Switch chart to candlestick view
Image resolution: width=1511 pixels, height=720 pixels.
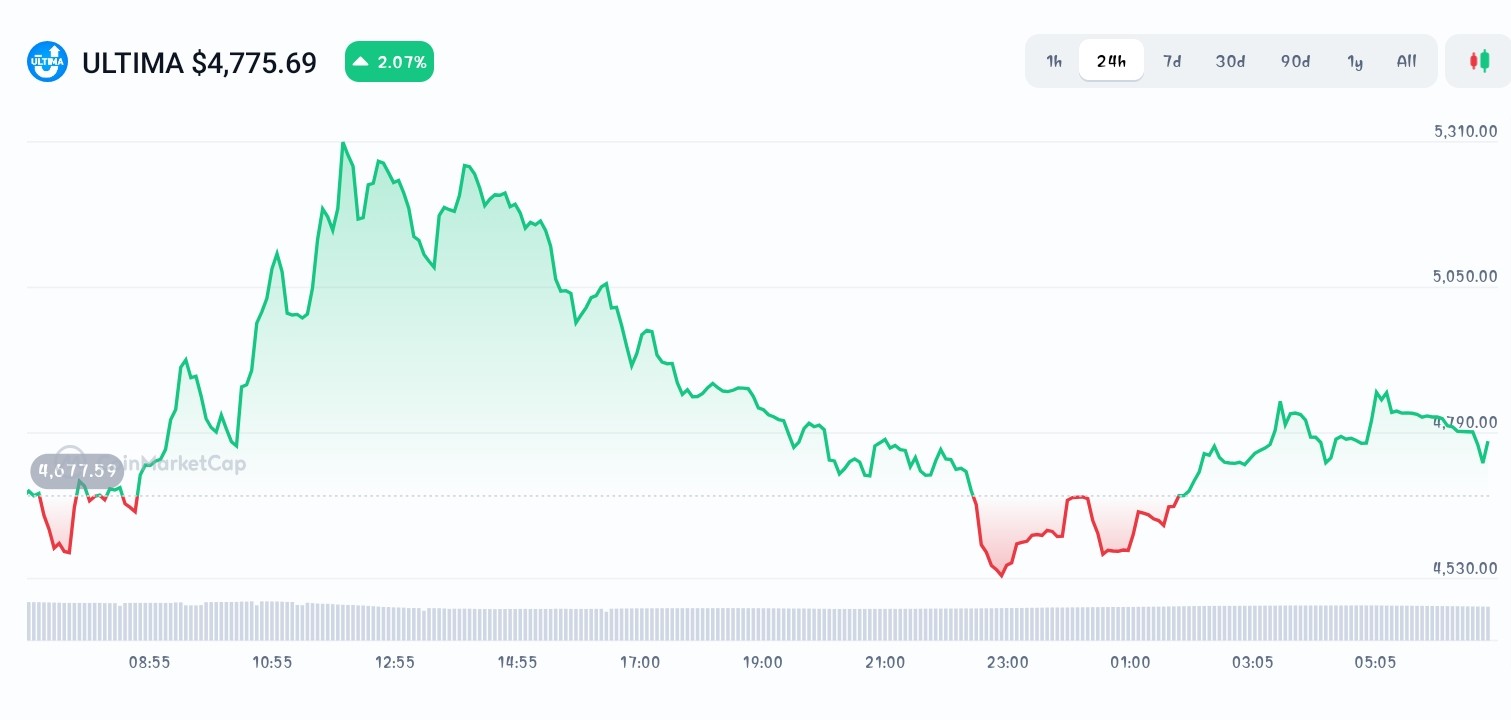point(1480,61)
